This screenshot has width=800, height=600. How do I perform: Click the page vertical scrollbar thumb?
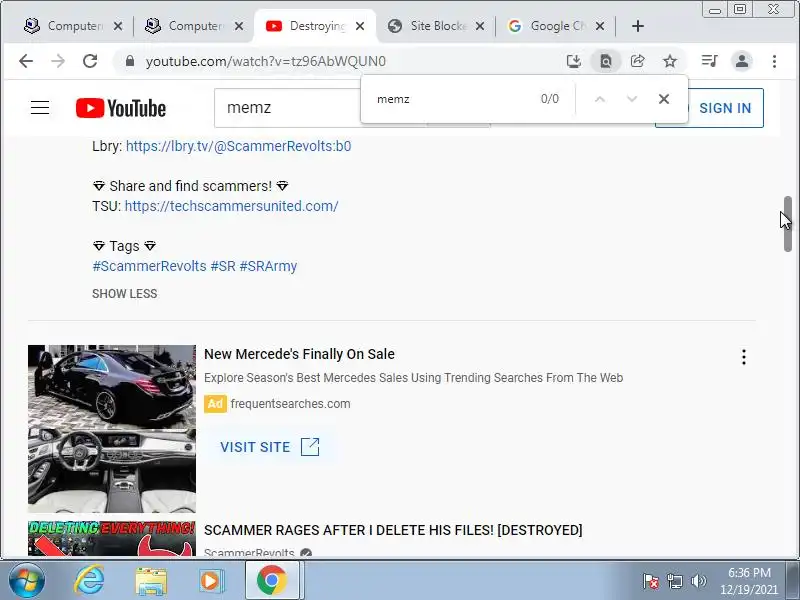point(788,223)
